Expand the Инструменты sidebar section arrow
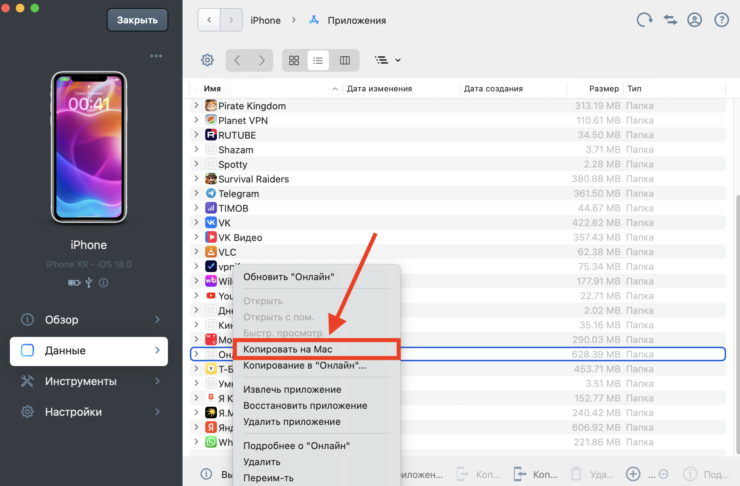The width and height of the screenshot is (740, 486). pos(158,381)
